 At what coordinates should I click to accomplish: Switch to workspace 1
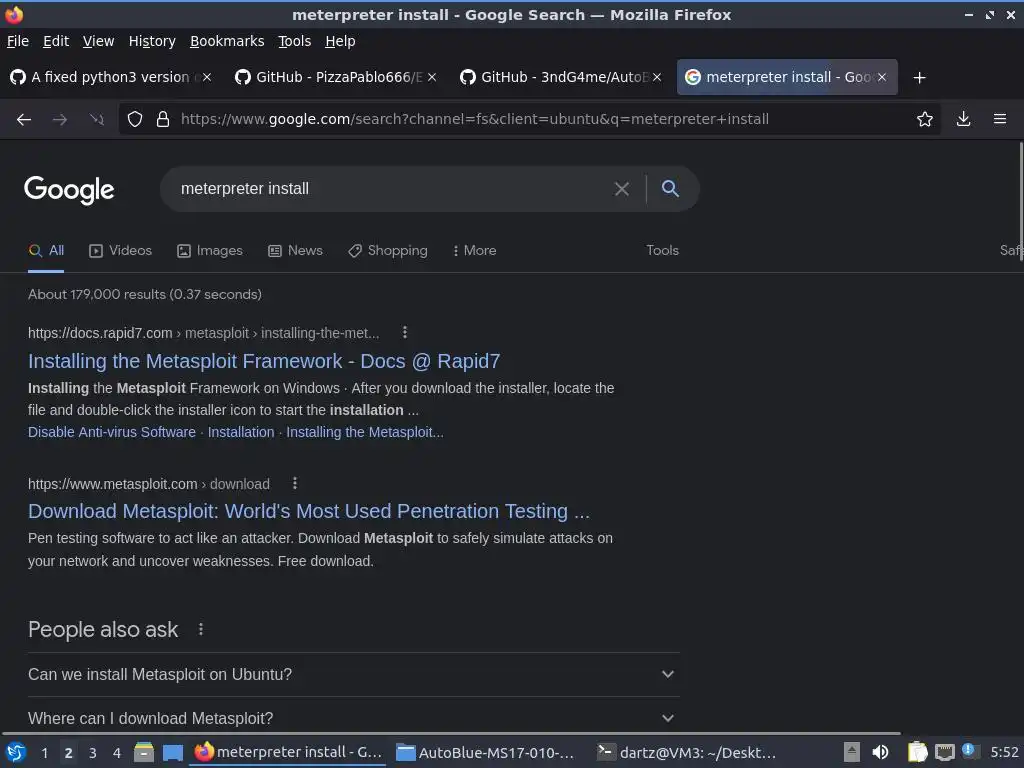coord(44,753)
